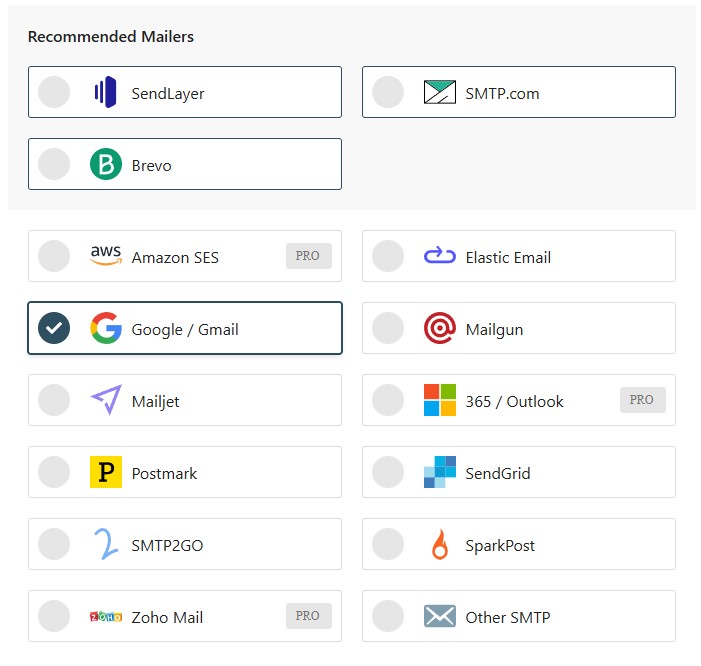Image resolution: width=701 pixels, height=666 pixels.
Task: Click the Zoho Mail label text
Action: click(x=167, y=618)
